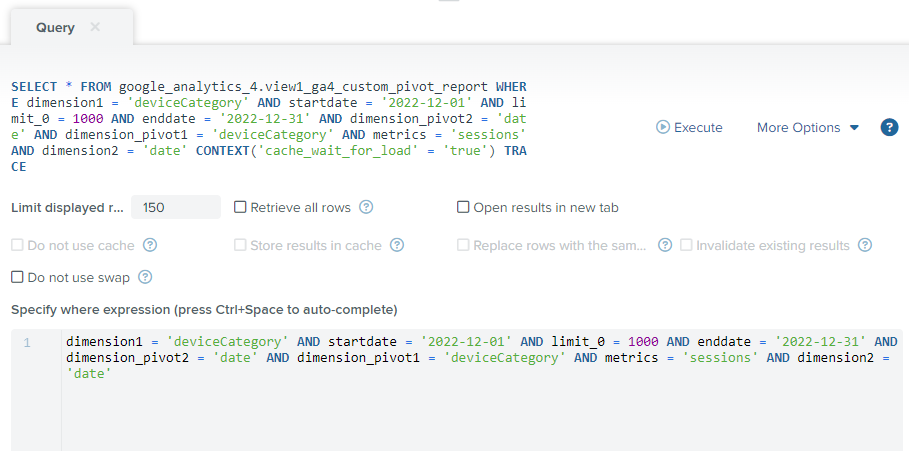This screenshot has height=451, width=909.
Task: Open the More Options dropdown
Action: [808, 128]
